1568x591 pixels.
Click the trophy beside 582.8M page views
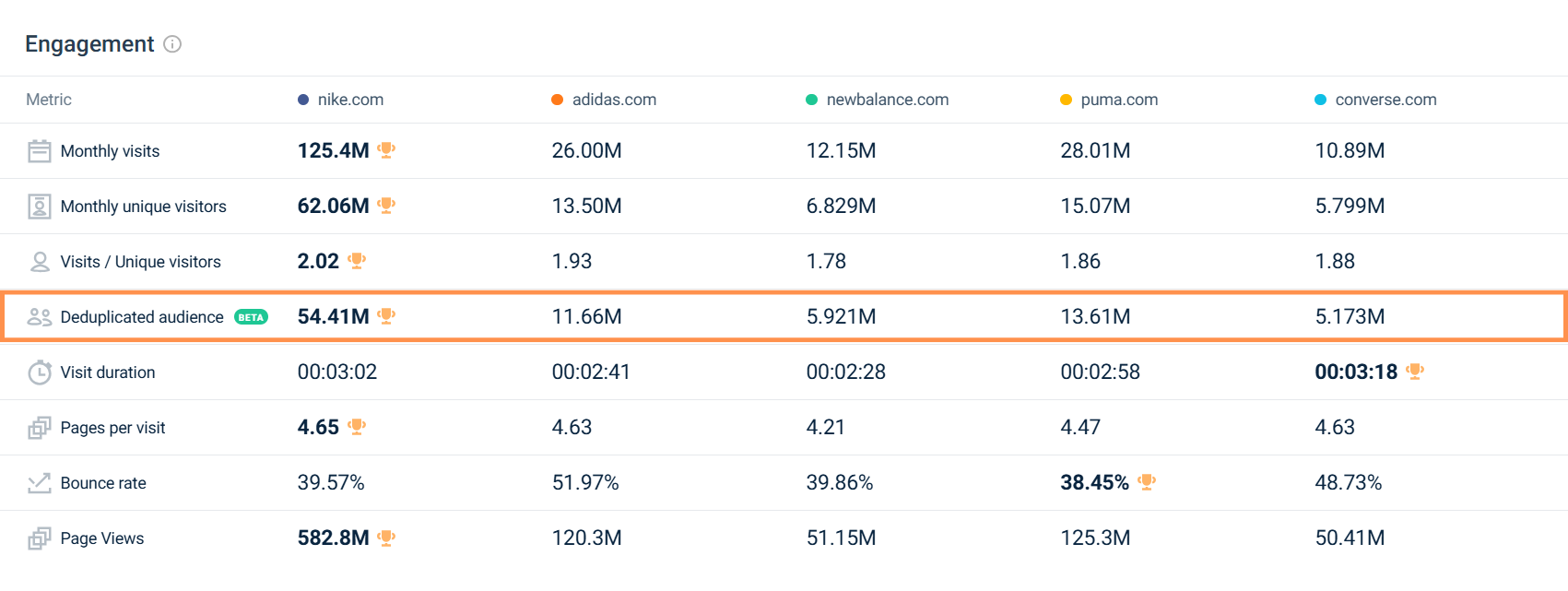point(386,538)
